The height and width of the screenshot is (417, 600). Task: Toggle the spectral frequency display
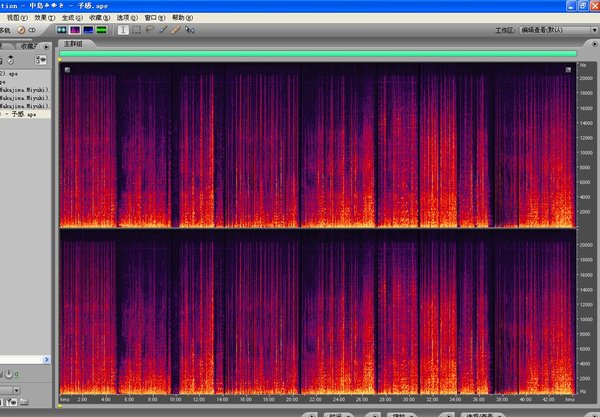tap(74, 30)
